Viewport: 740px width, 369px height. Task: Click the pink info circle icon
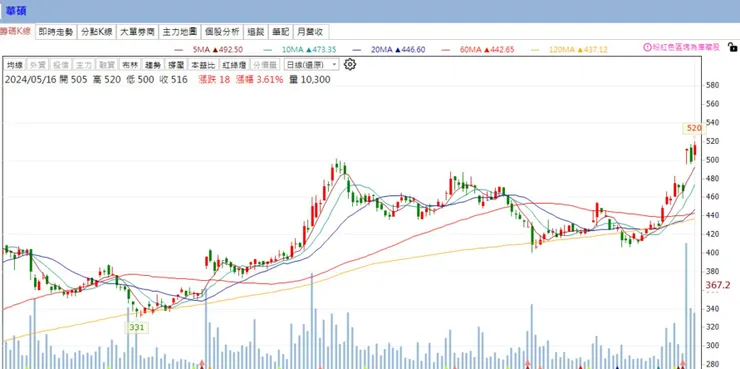point(648,47)
